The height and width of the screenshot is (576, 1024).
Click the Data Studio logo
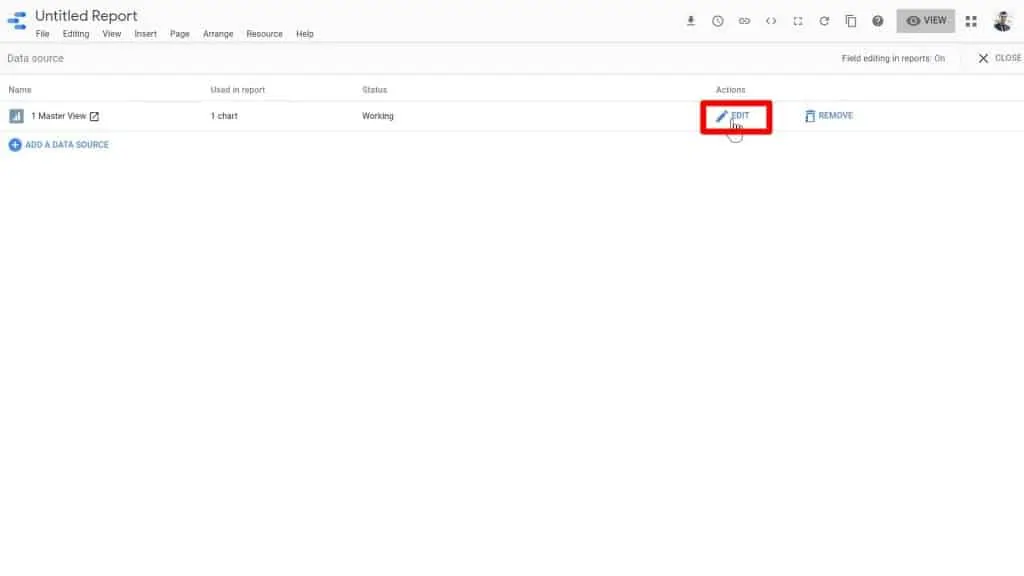pyautogui.click(x=14, y=20)
